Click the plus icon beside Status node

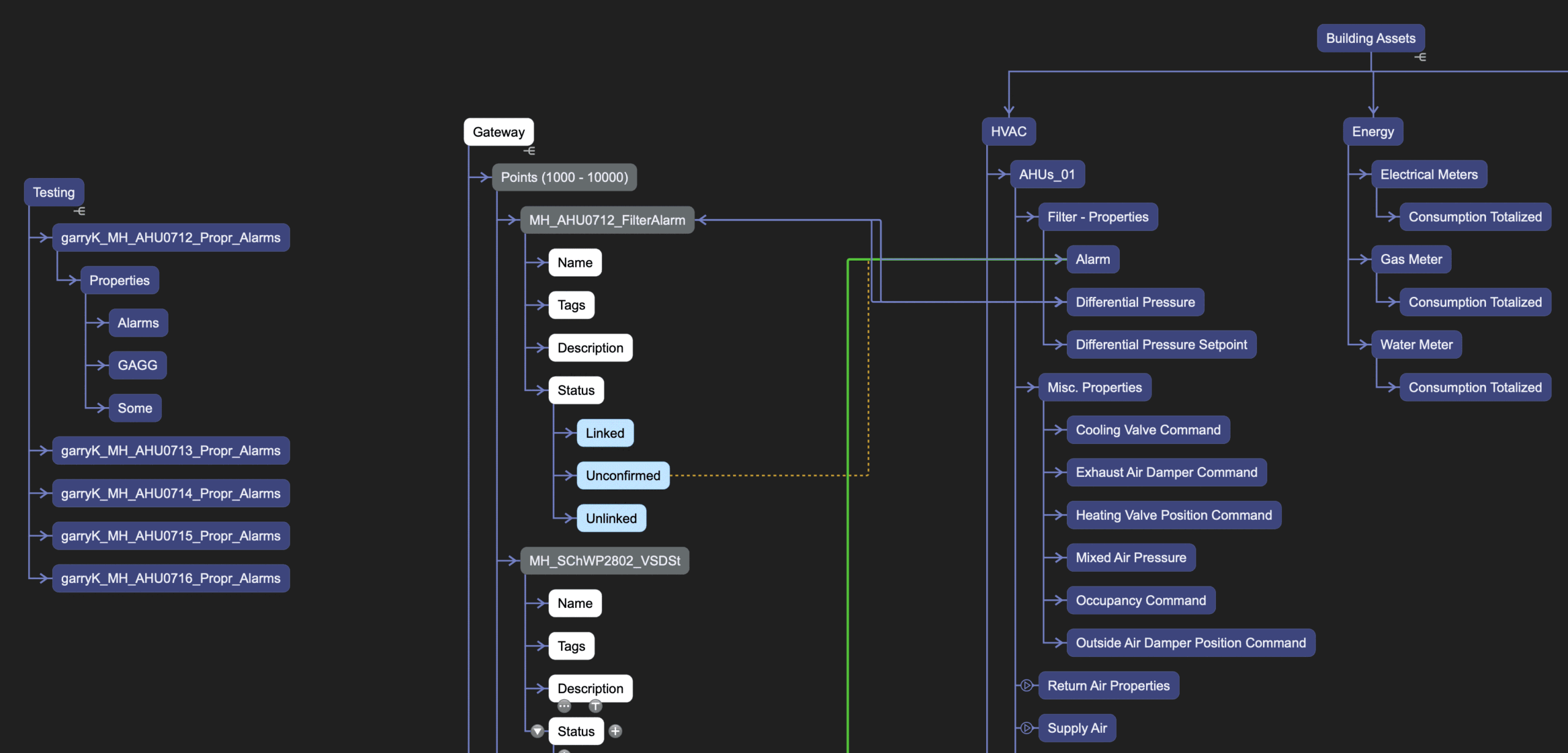coord(616,731)
